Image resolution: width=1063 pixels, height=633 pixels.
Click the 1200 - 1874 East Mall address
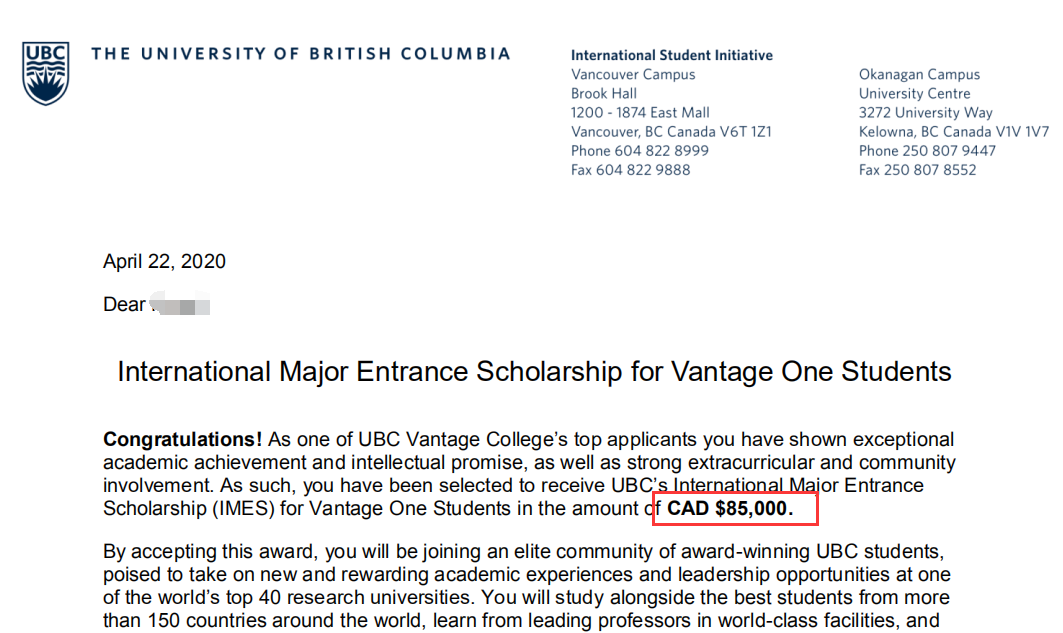pos(640,113)
